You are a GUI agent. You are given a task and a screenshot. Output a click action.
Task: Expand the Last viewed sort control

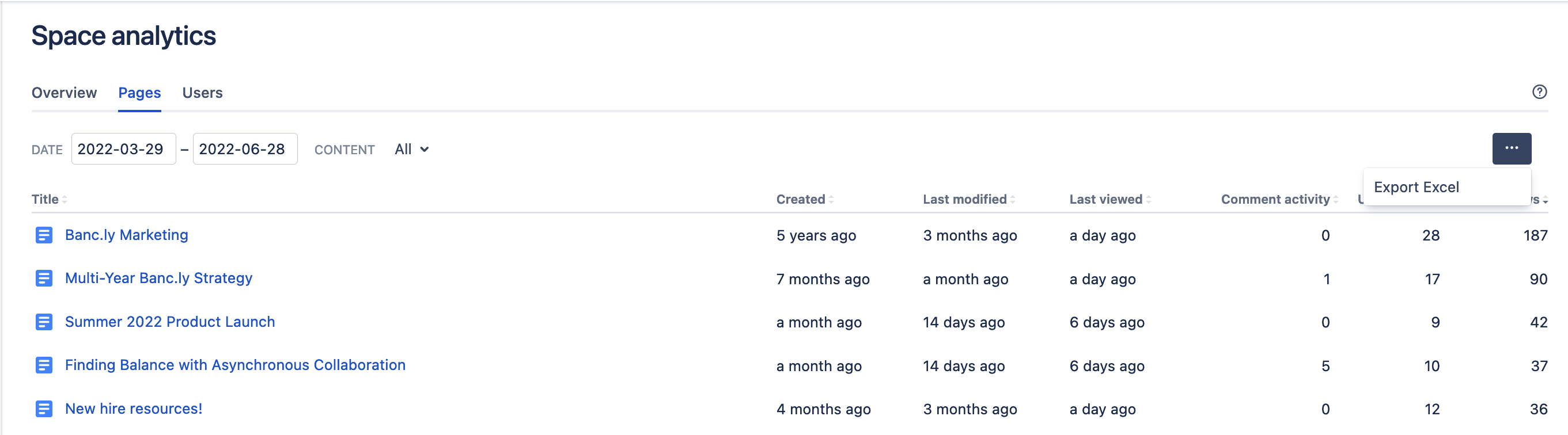coord(1148,199)
